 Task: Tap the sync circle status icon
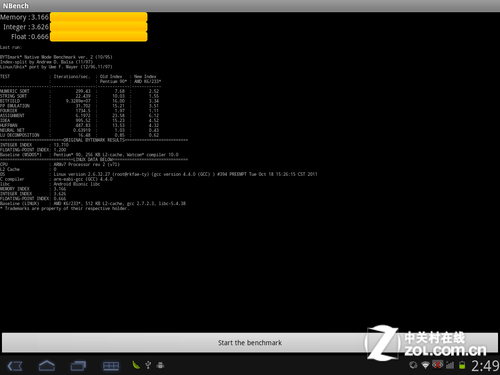pos(413,365)
